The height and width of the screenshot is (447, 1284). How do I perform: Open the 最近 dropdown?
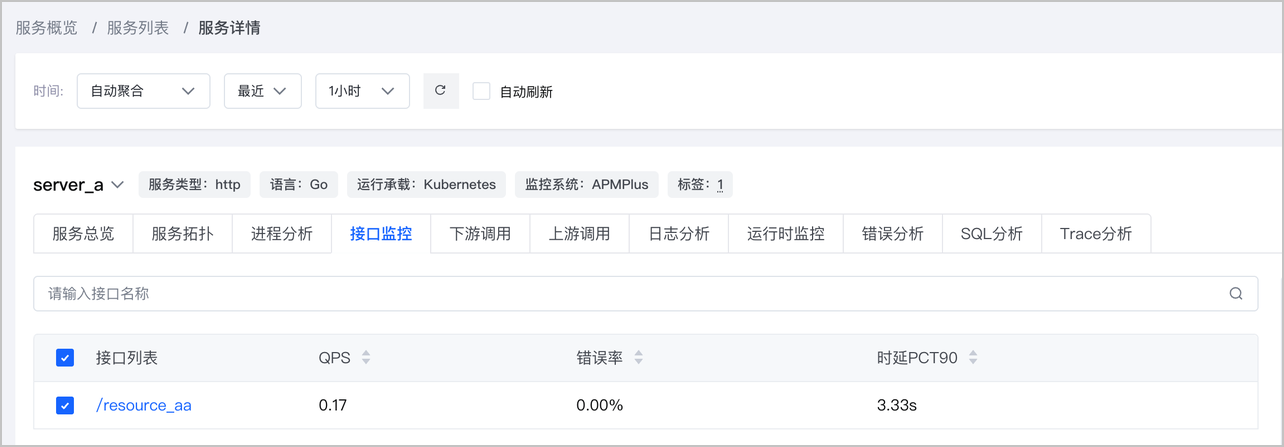(263, 91)
